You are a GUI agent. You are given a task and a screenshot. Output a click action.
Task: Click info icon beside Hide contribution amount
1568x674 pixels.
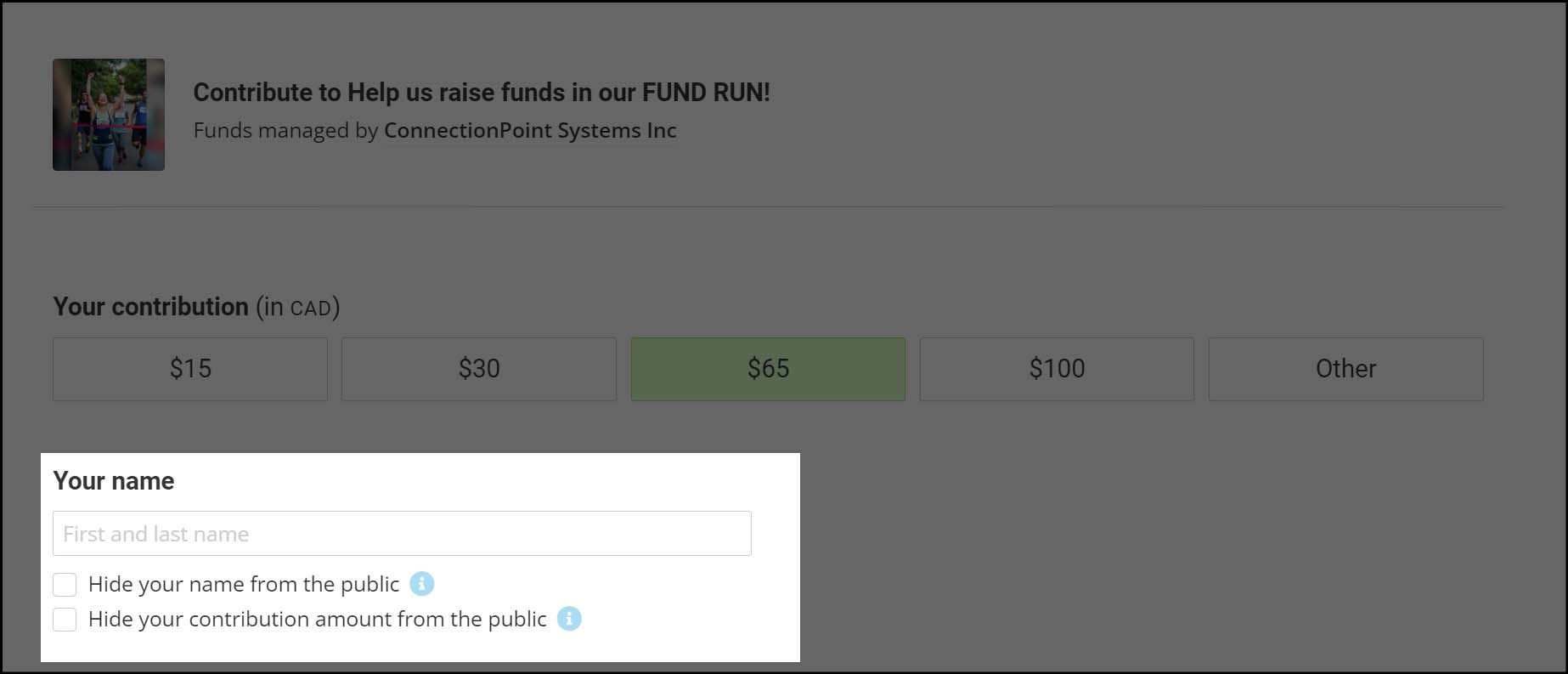[x=569, y=619]
